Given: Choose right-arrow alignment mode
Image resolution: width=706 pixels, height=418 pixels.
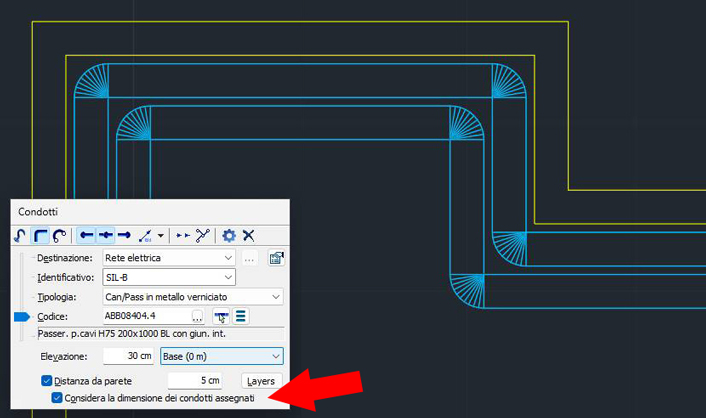Looking at the screenshot, I should point(124,235).
